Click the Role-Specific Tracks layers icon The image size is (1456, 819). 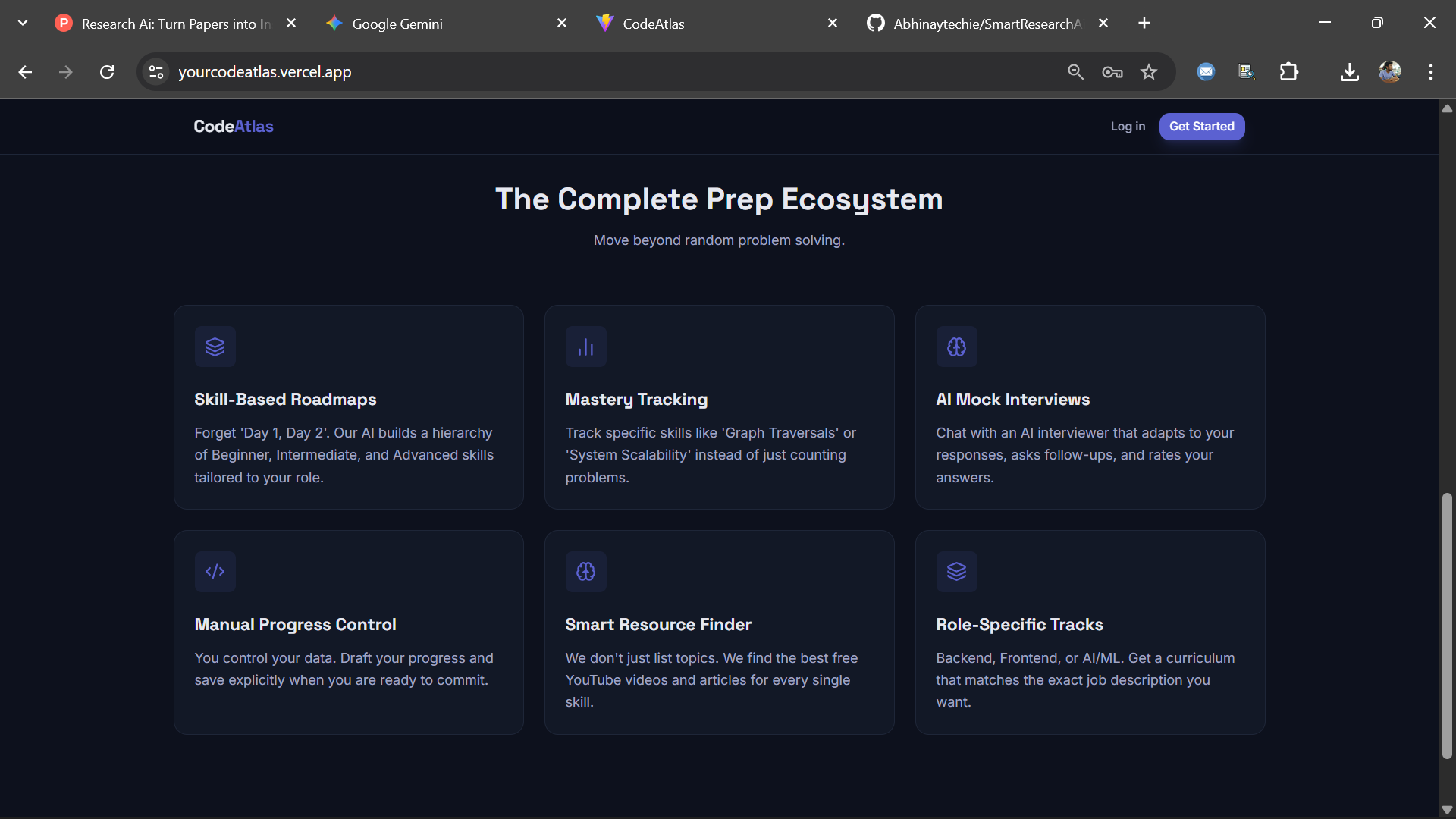pos(956,571)
